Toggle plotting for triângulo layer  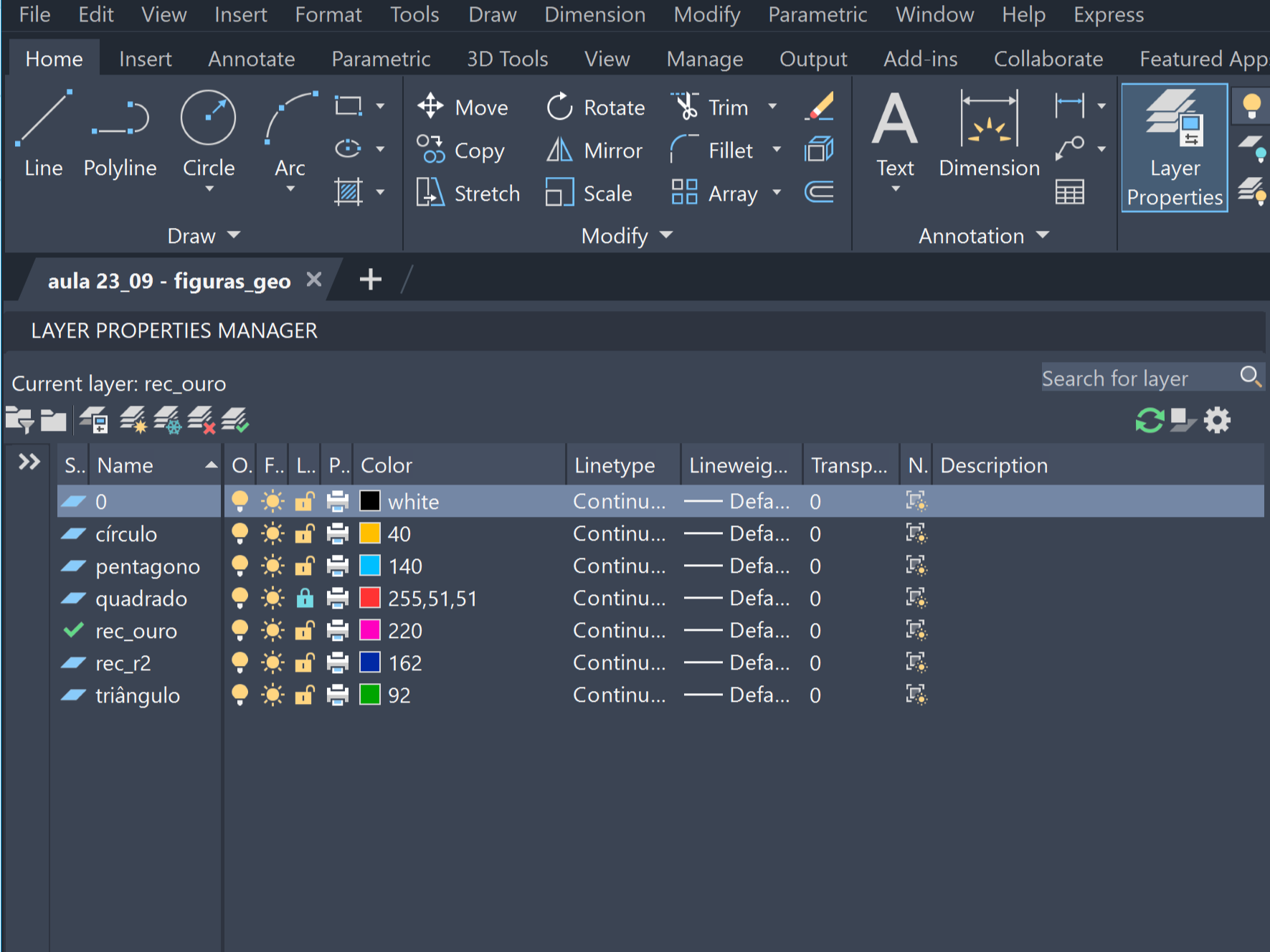337,695
